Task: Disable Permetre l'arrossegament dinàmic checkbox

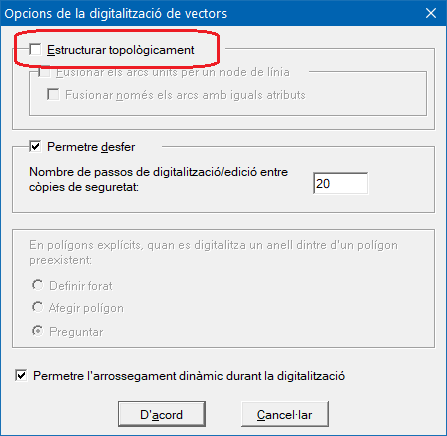Action: coord(21,376)
